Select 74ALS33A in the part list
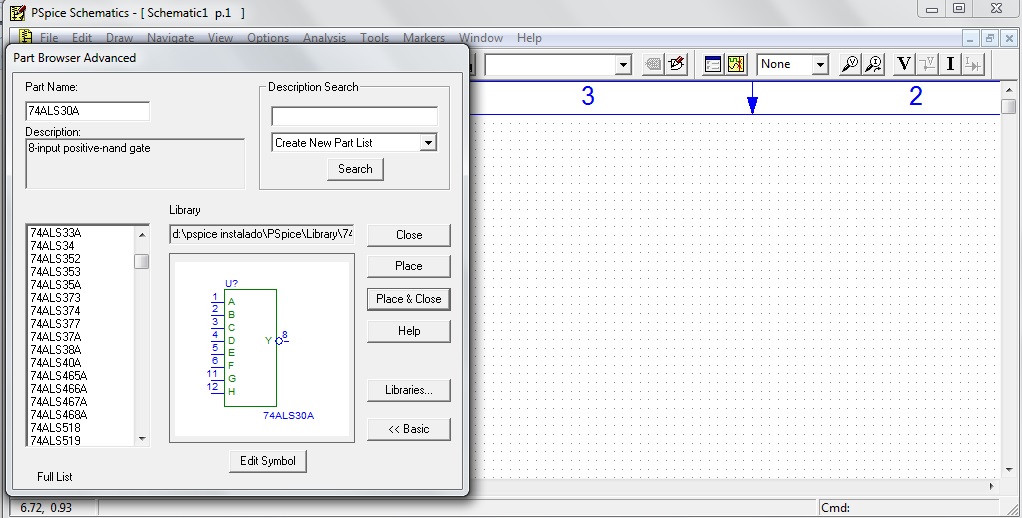1022x518 pixels. (x=56, y=233)
